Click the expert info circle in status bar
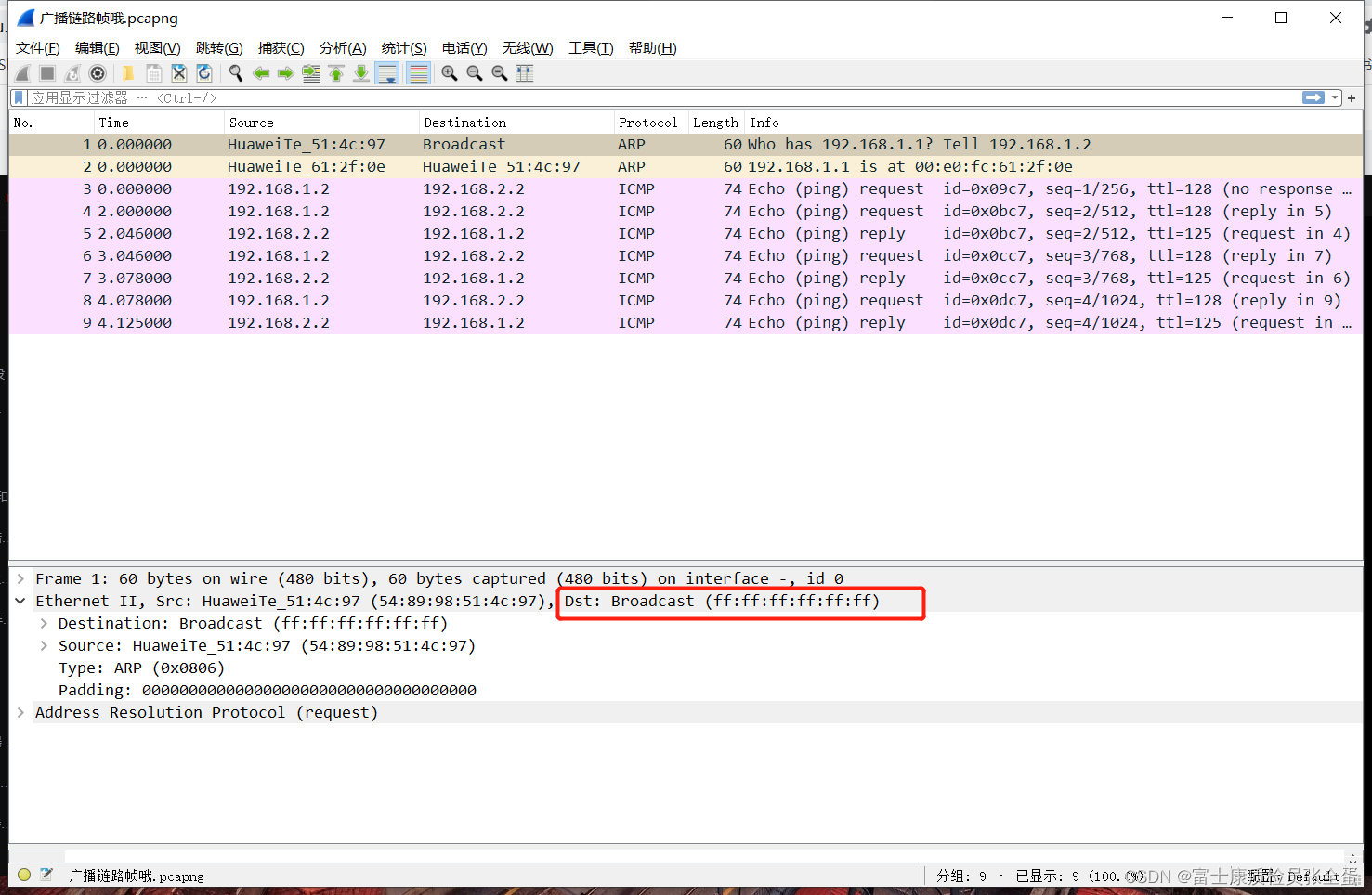Screen dimensions: 1372x895 click(x=24, y=875)
